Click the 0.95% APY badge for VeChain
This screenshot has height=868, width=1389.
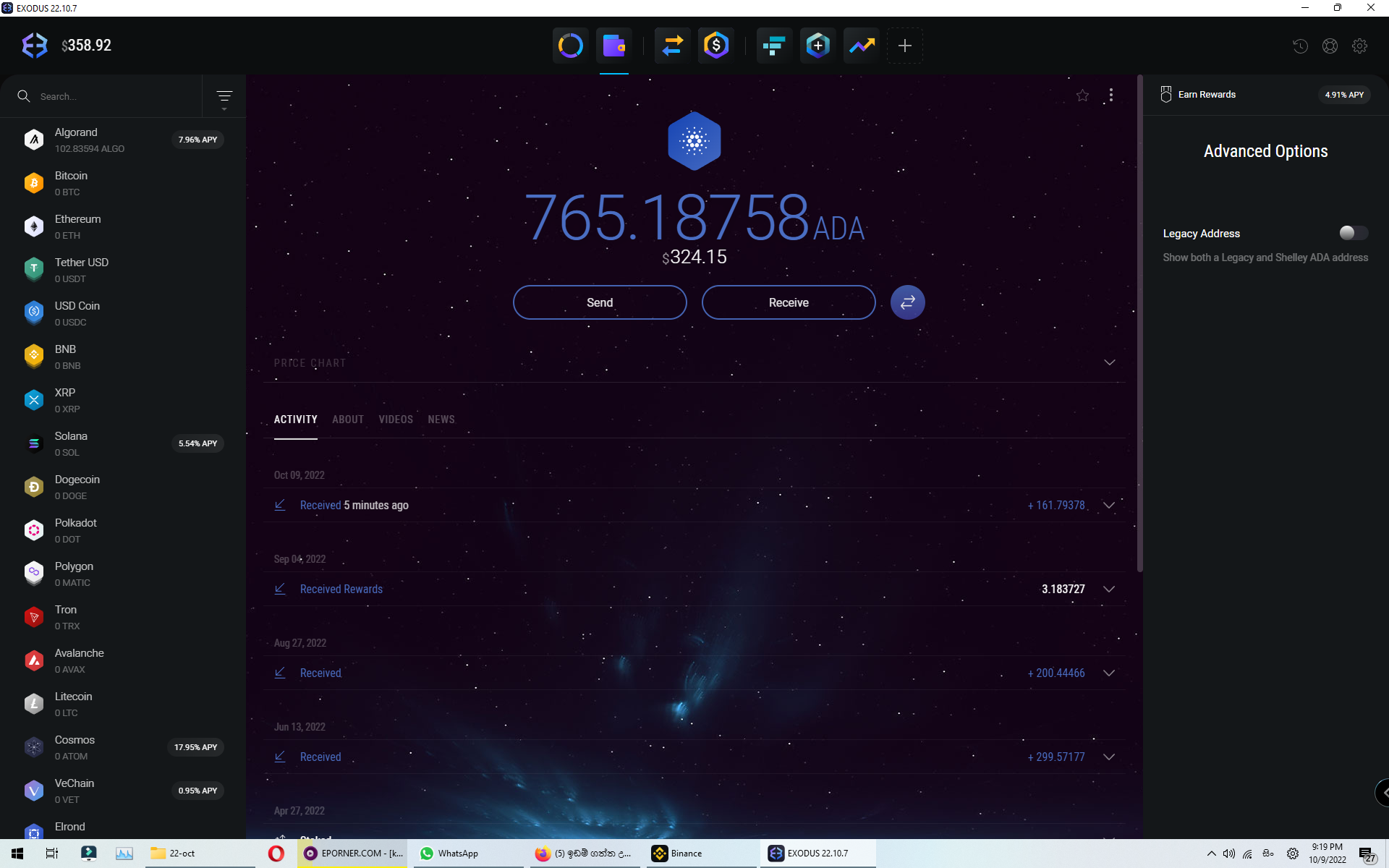pos(197,791)
